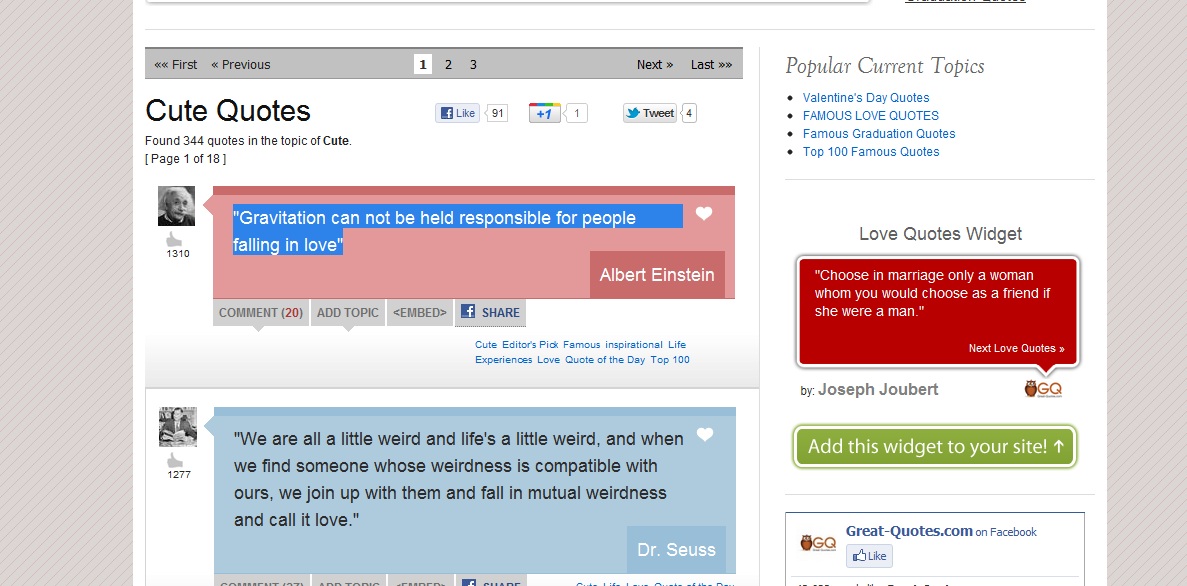Tweet the Cute Quotes page
The image size is (1187, 586).
point(650,113)
